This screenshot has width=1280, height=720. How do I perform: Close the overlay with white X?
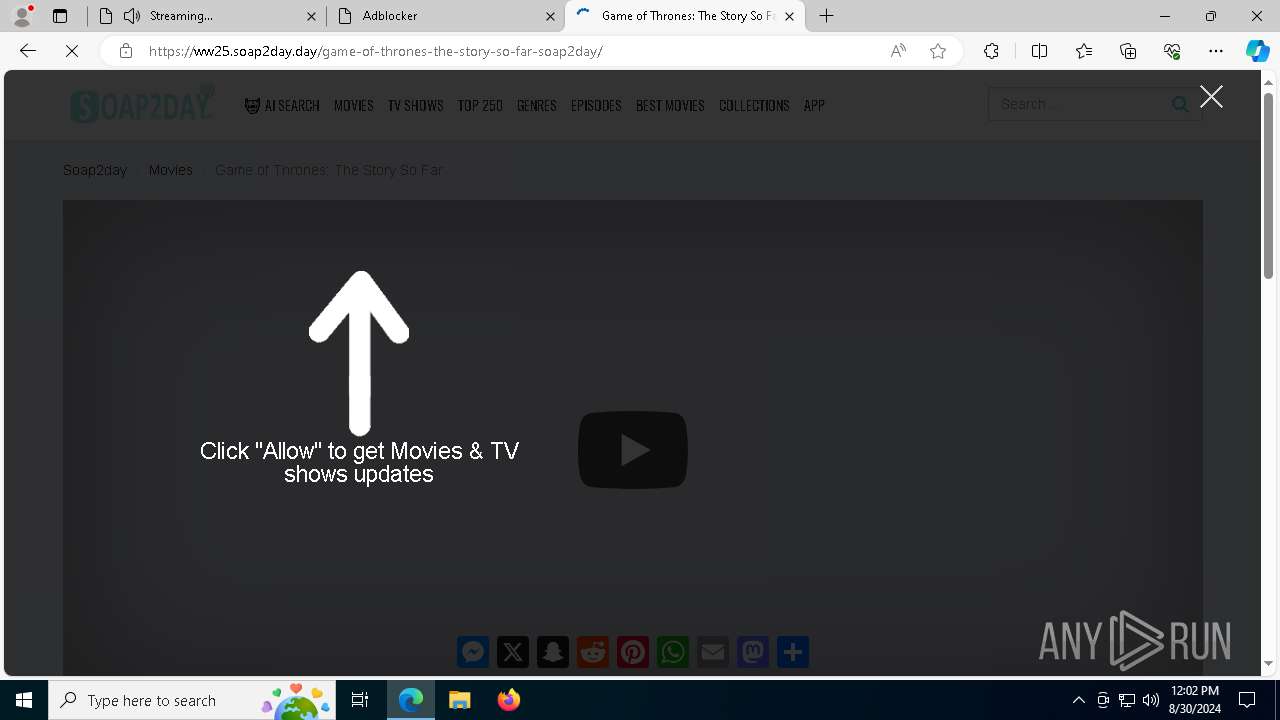pyautogui.click(x=1211, y=96)
